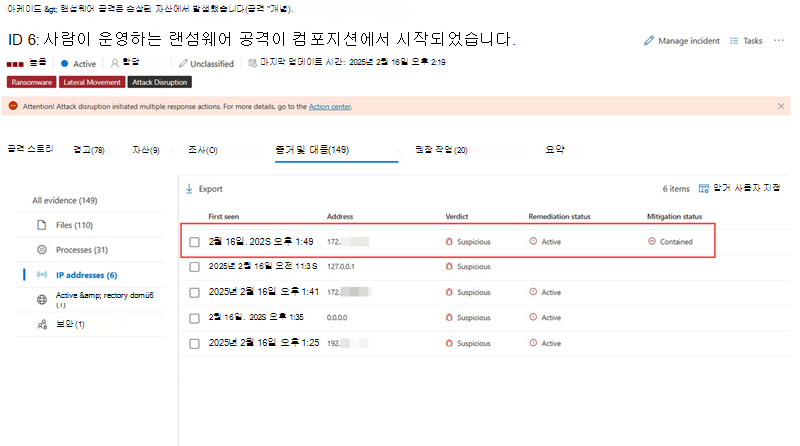Click the Unclassified classification label
The width and height of the screenshot is (800, 446).
212,64
